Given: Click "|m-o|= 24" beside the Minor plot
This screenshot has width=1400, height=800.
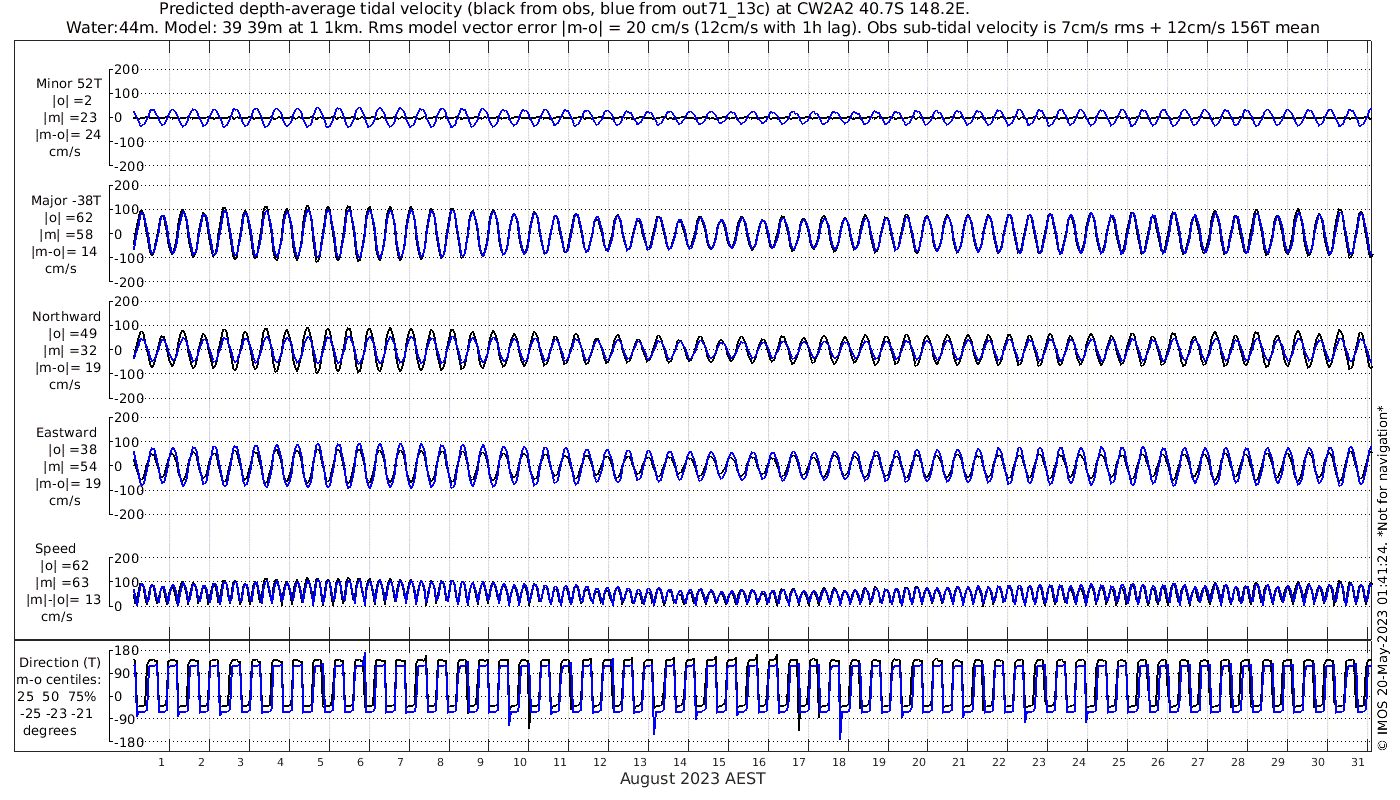Looking at the screenshot, I should pos(68,135).
